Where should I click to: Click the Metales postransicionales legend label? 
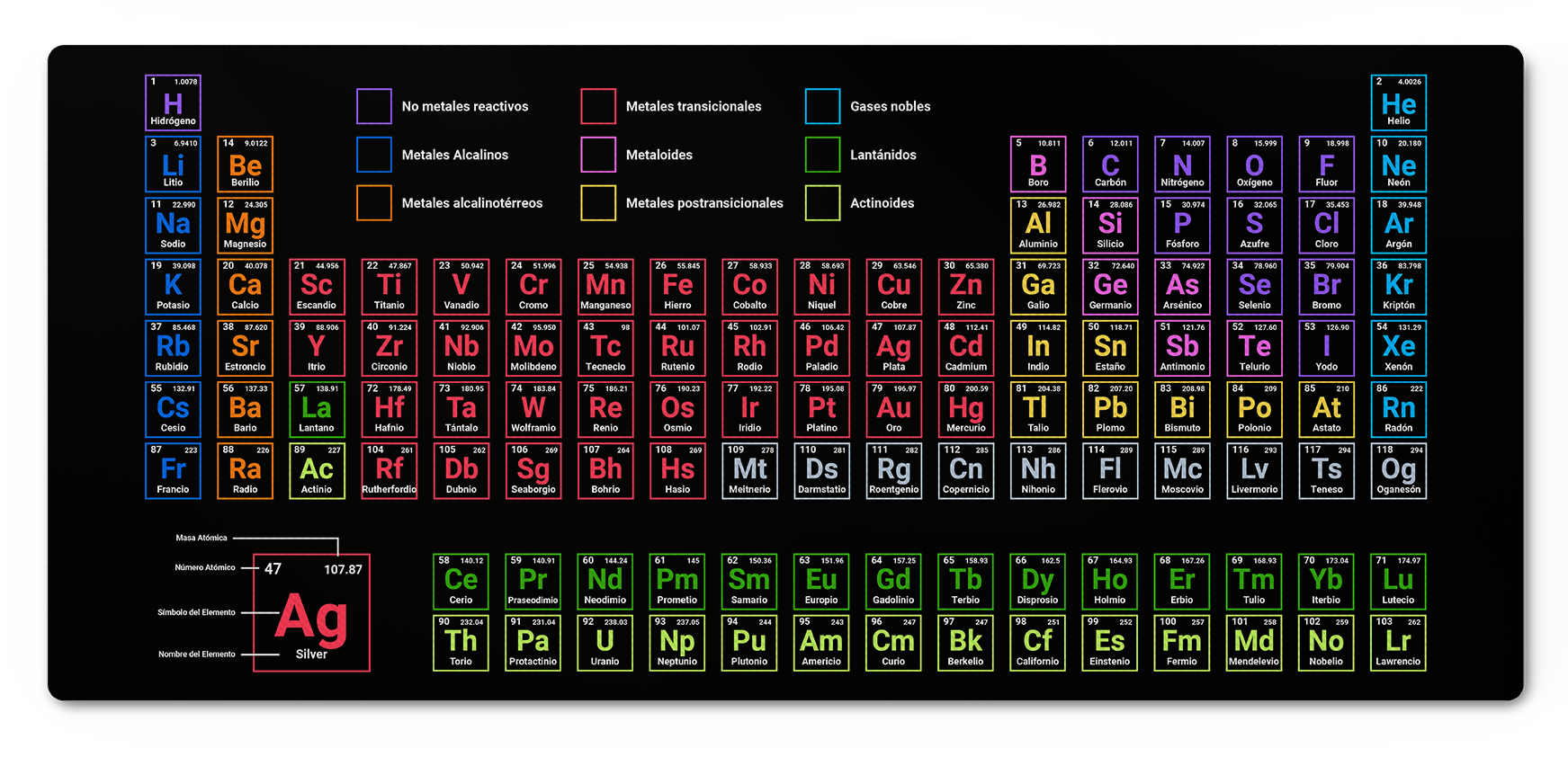coord(703,203)
